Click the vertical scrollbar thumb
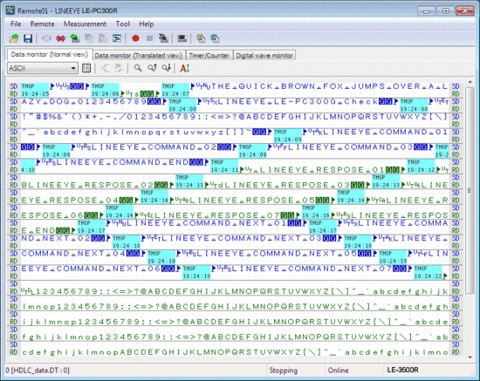 click(470, 190)
